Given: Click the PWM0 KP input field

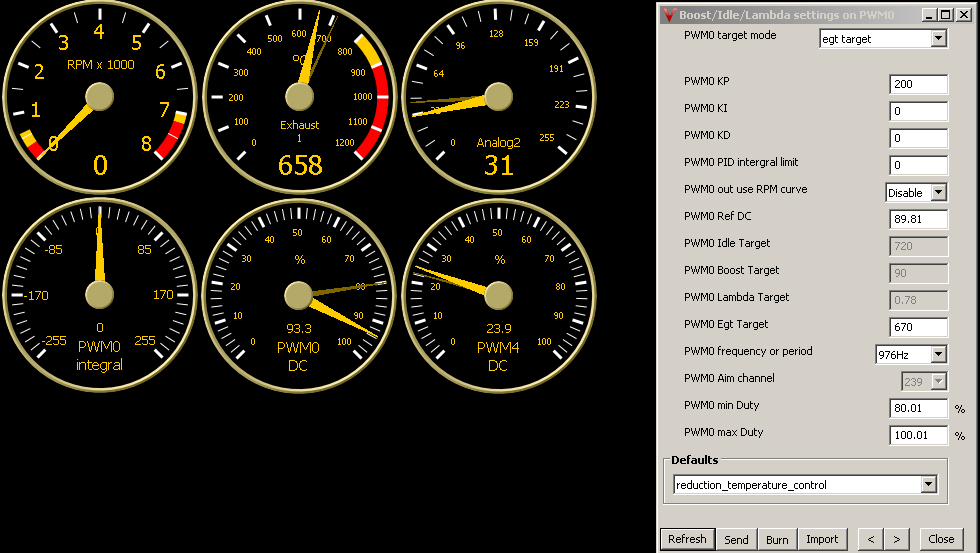Looking at the screenshot, I should click(x=918, y=85).
